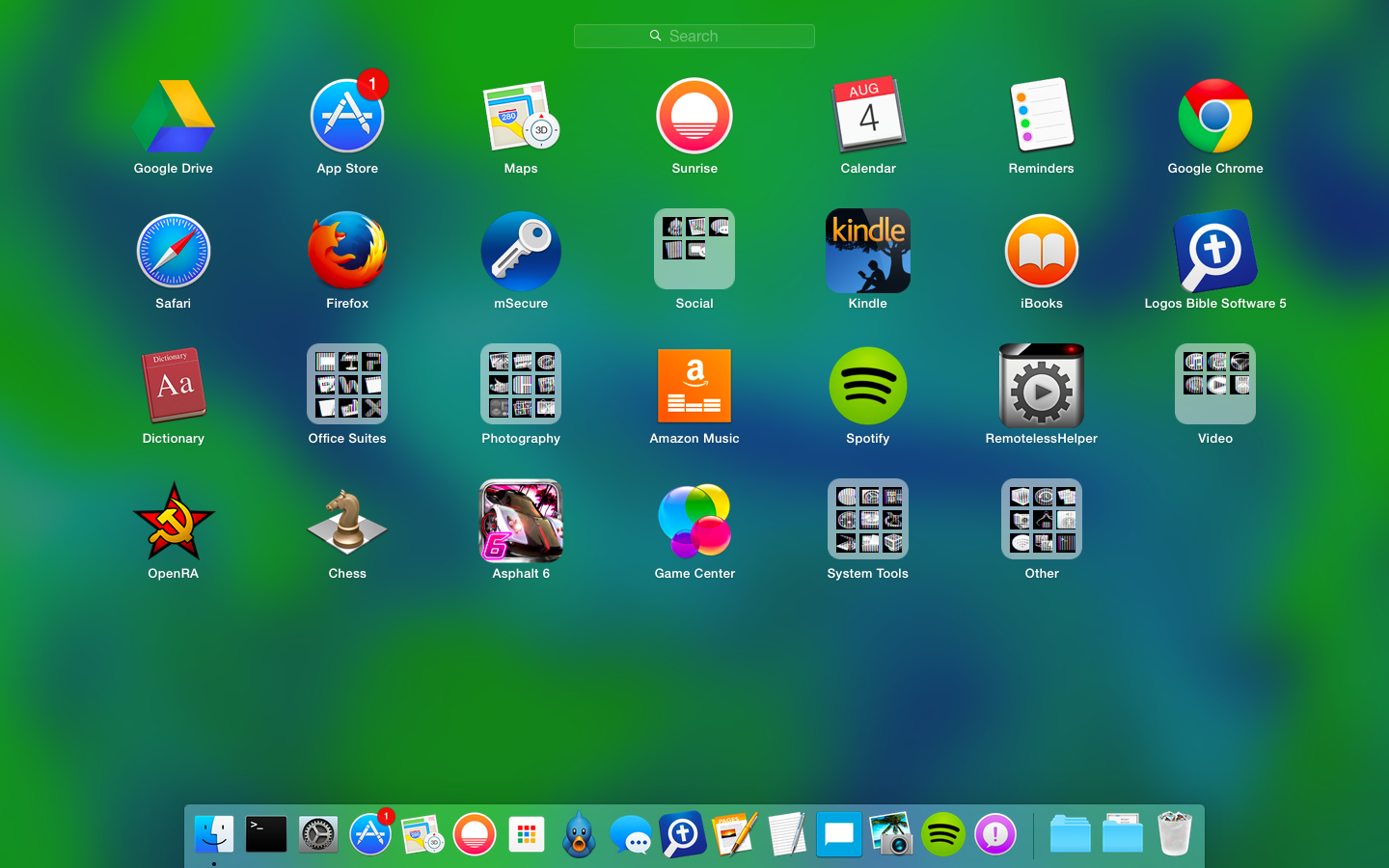Screen dimensions: 1389x868
Task: Launch Asphalt 6 racing game
Action: click(521, 521)
